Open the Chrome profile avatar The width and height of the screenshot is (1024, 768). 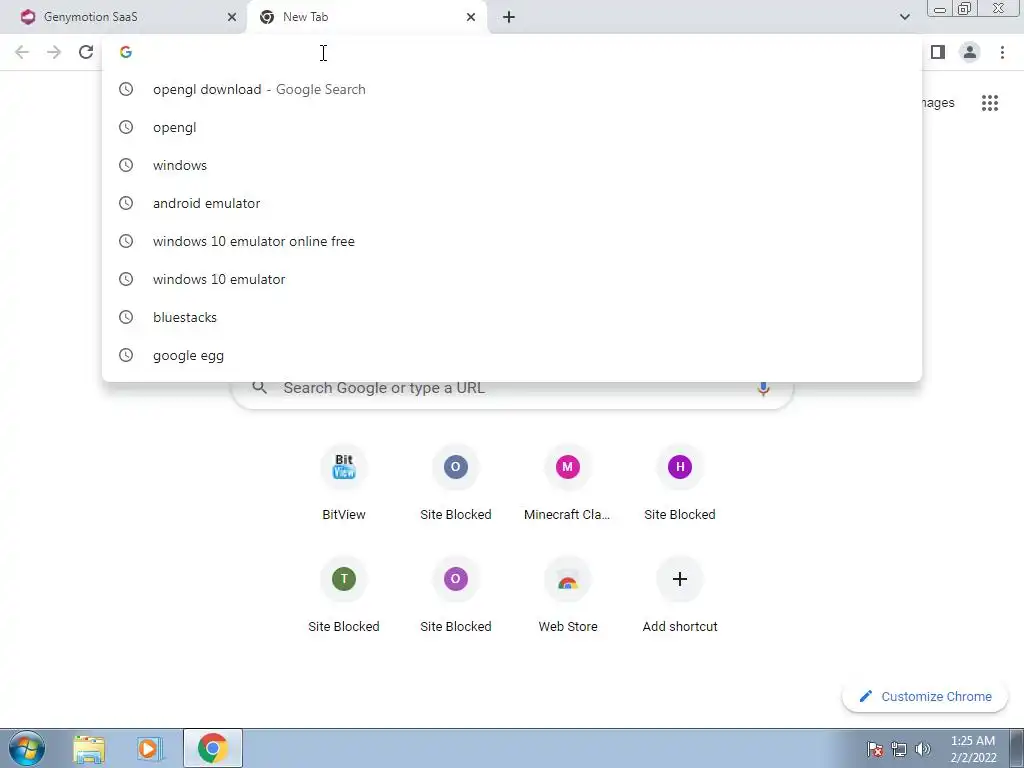tap(970, 52)
